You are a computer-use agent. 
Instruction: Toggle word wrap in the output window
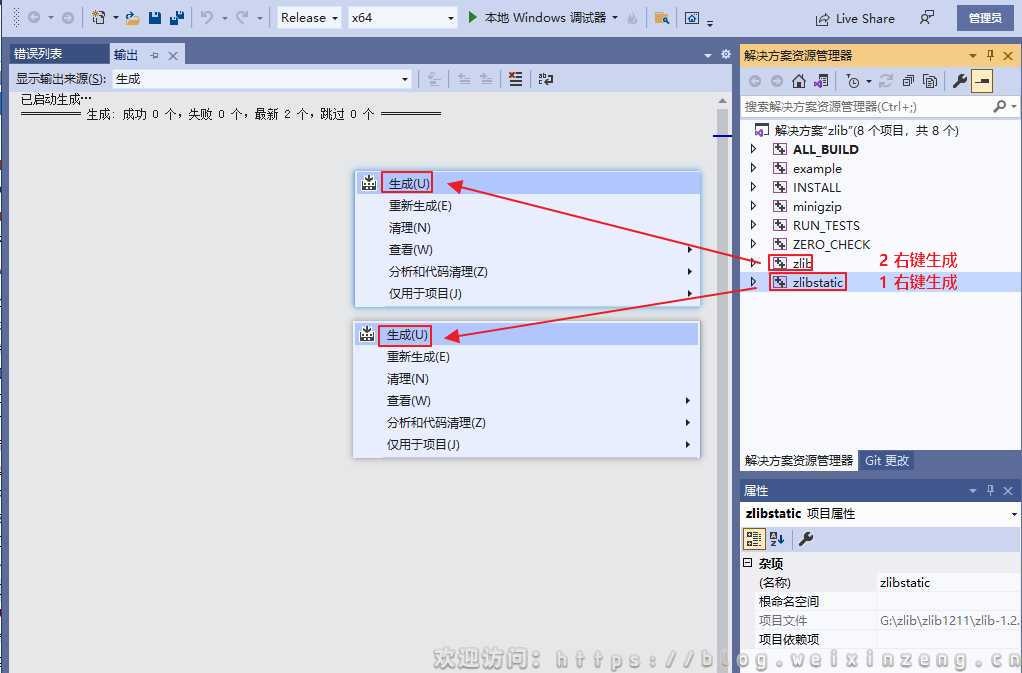546,79
